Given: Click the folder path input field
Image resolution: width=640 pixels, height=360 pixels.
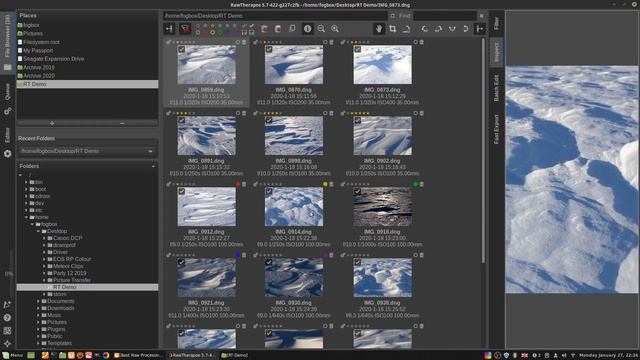Looking at the screenshot, I should tap(275, 16).
